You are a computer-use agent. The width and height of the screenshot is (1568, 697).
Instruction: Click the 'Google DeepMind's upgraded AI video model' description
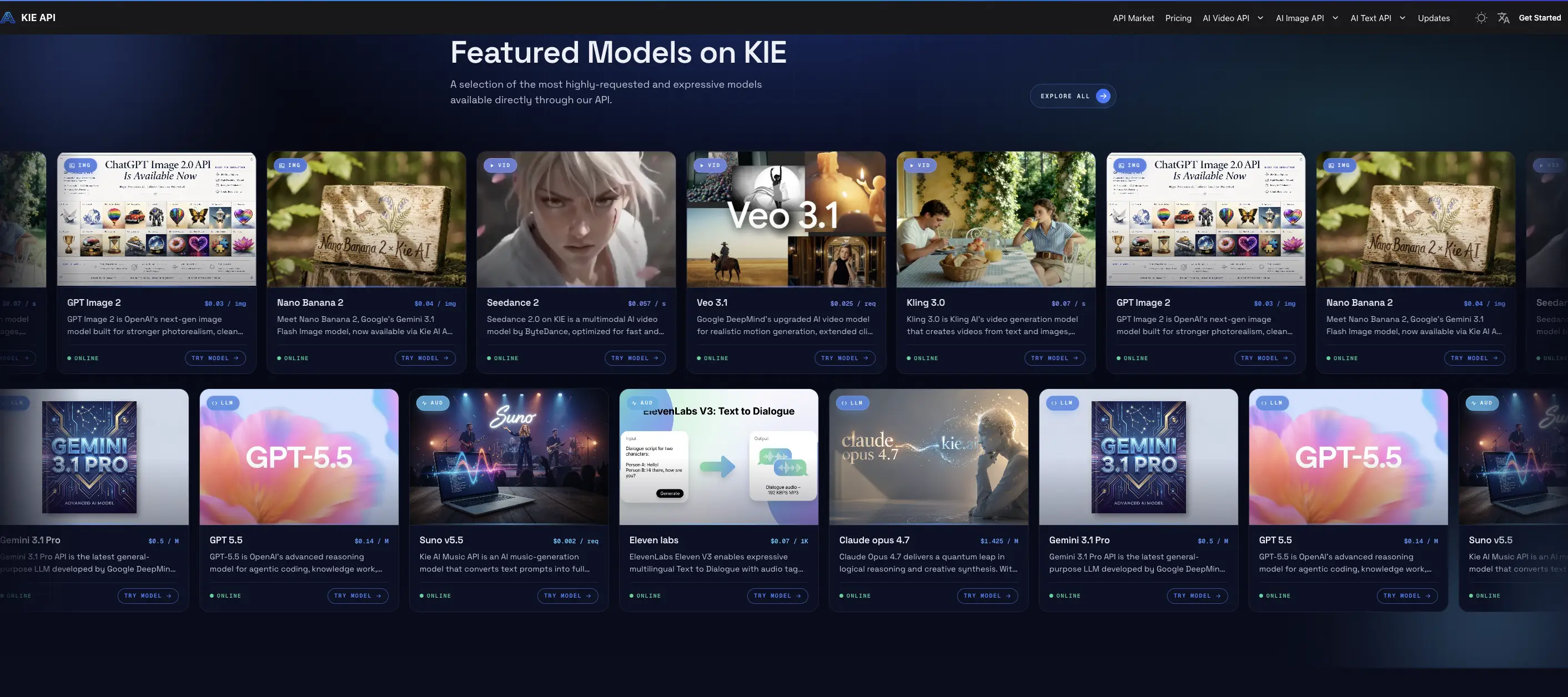point(785,325)
